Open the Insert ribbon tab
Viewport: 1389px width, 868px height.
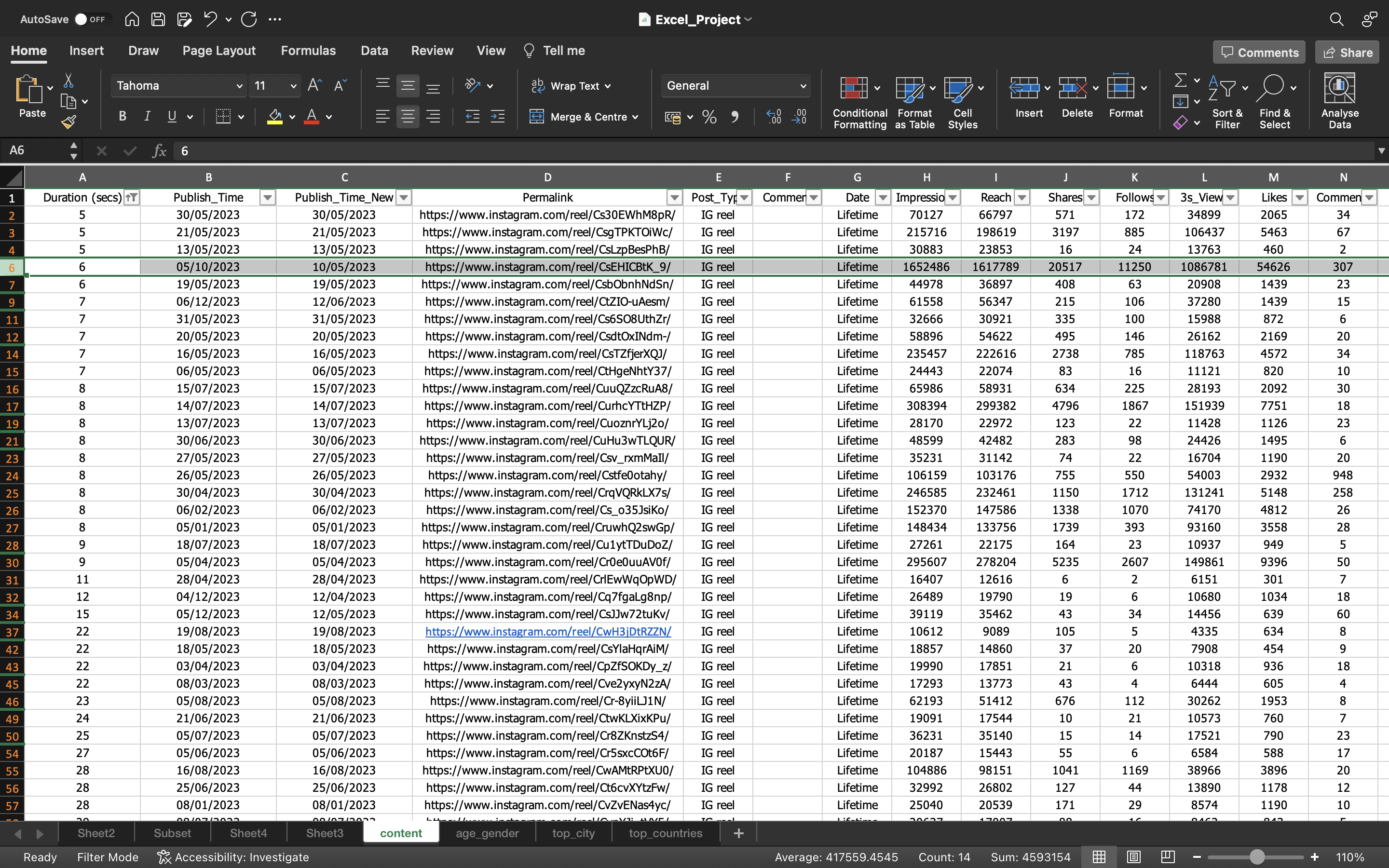pos(86,51)
